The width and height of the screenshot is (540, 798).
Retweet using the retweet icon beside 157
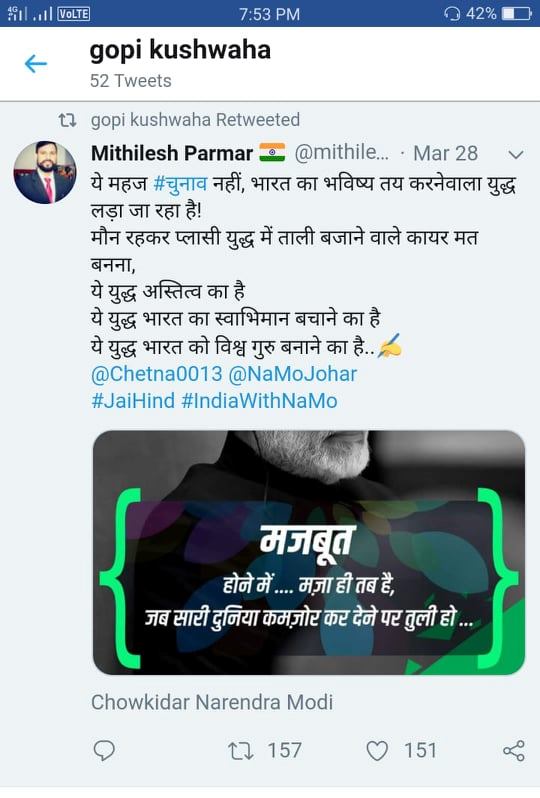click(x=241, y=751)
